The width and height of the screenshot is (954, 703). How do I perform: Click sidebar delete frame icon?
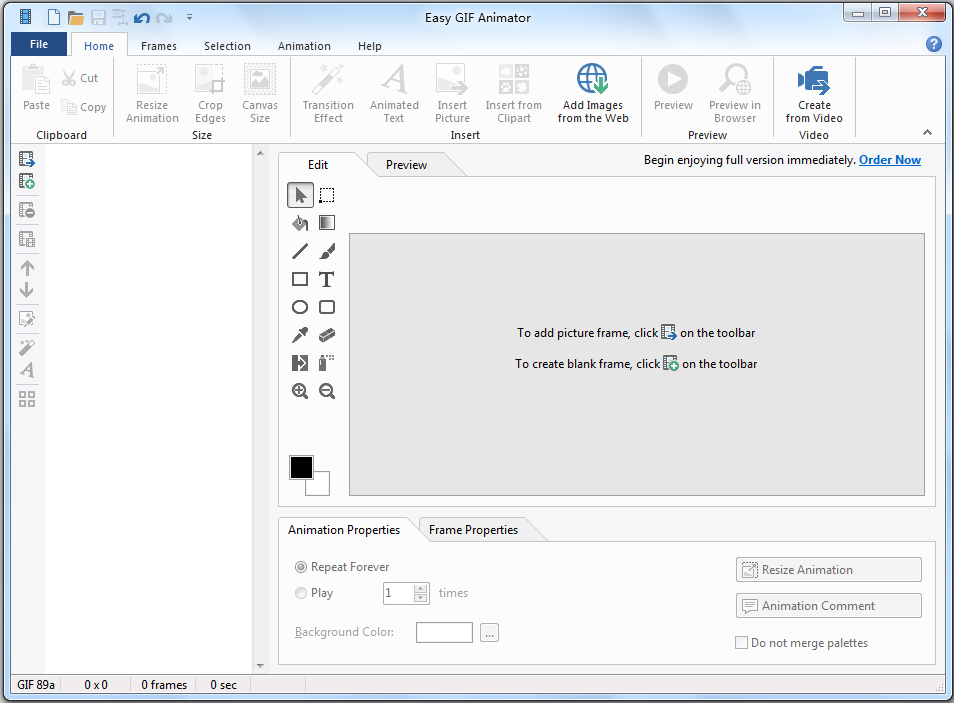click(27, 210)
